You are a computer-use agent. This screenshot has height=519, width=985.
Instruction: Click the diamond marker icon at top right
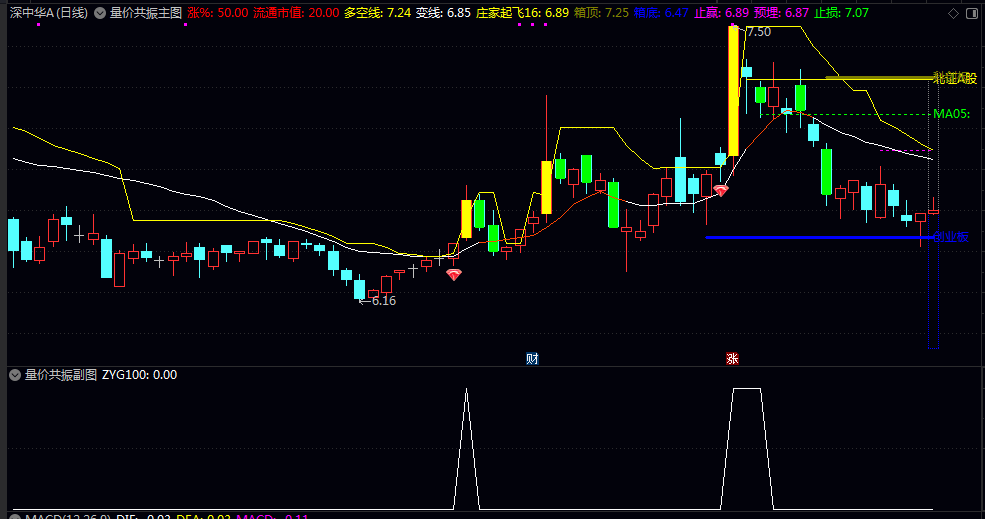(x=953, y=13)
